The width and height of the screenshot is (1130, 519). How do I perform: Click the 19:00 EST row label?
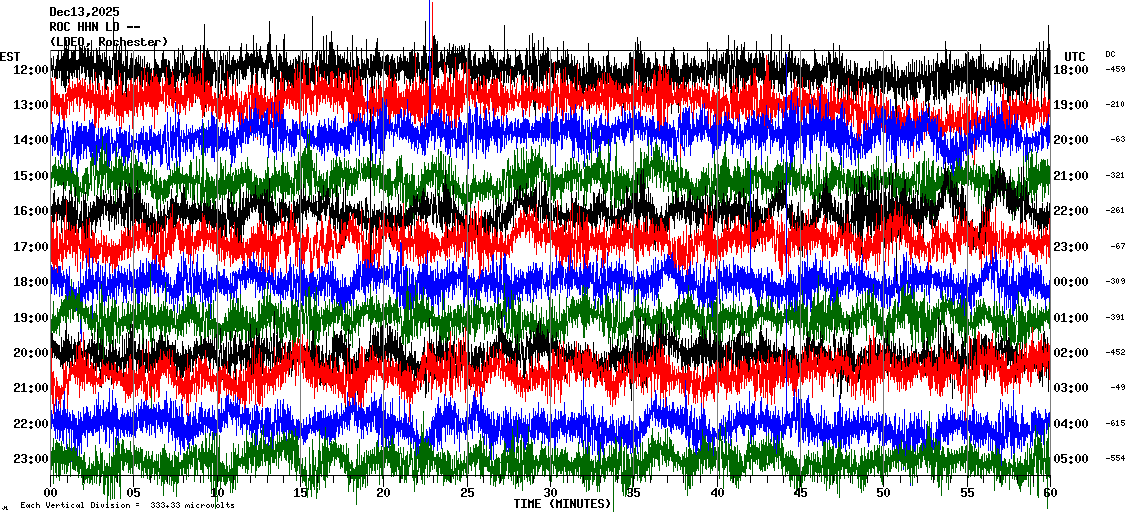tap(31, 318)
